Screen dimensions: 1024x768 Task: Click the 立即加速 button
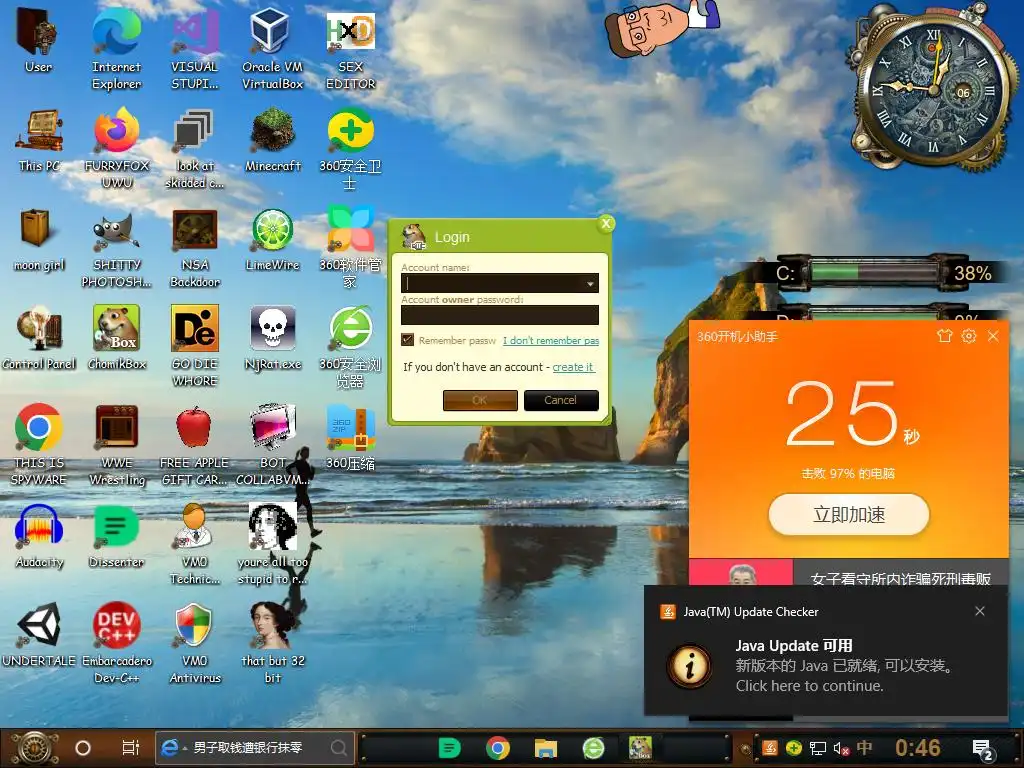pyautogui.click(x=848, y=515)
